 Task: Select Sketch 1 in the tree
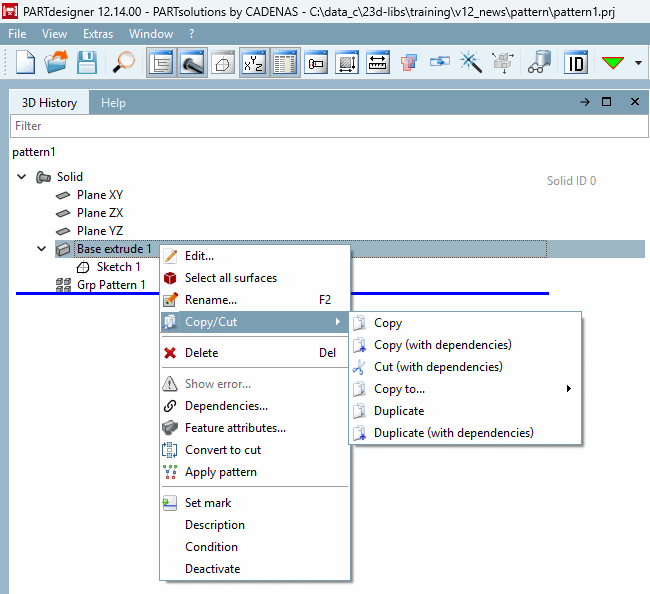tap(119, 267)
